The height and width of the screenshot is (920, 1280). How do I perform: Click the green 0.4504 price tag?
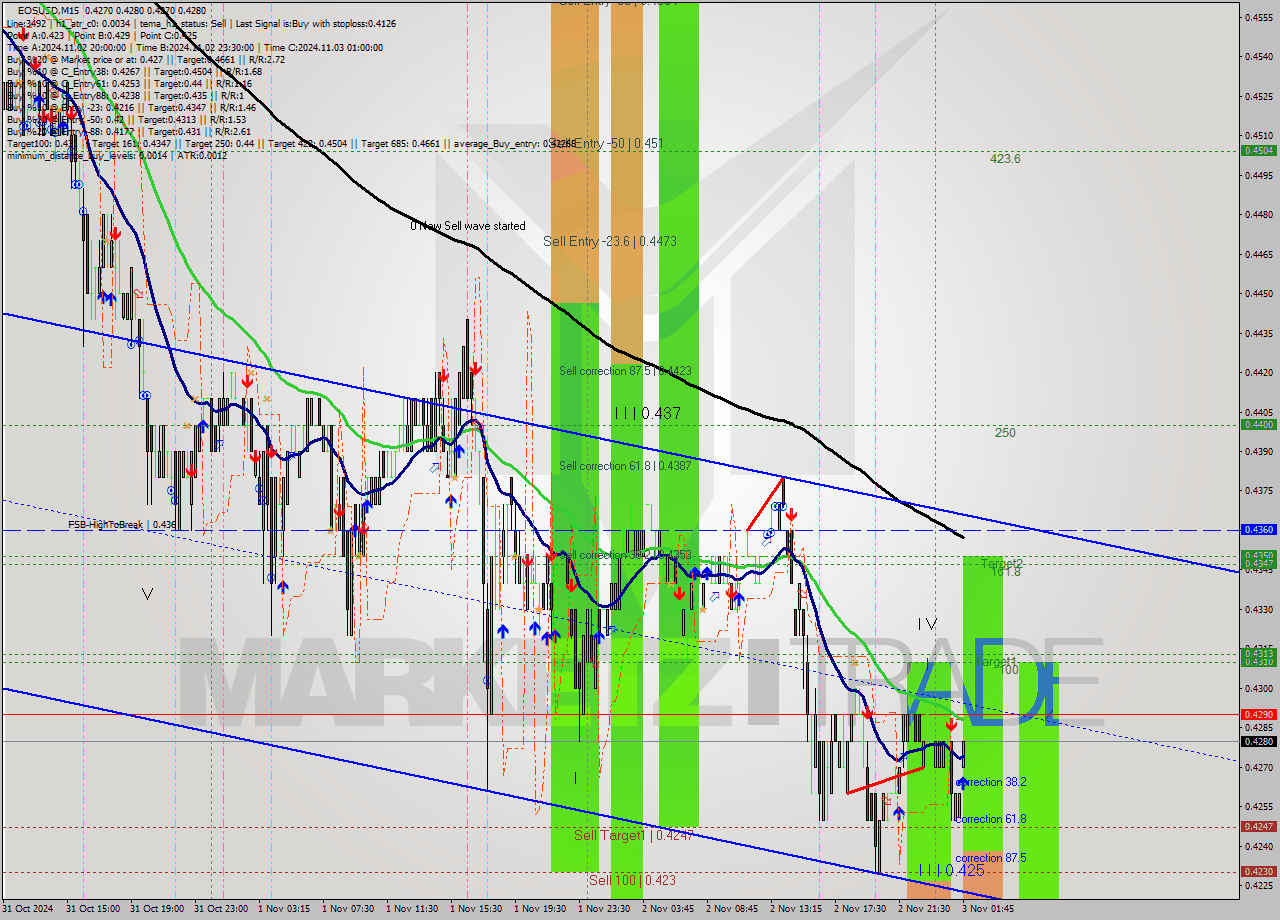tap(1257, 151)
